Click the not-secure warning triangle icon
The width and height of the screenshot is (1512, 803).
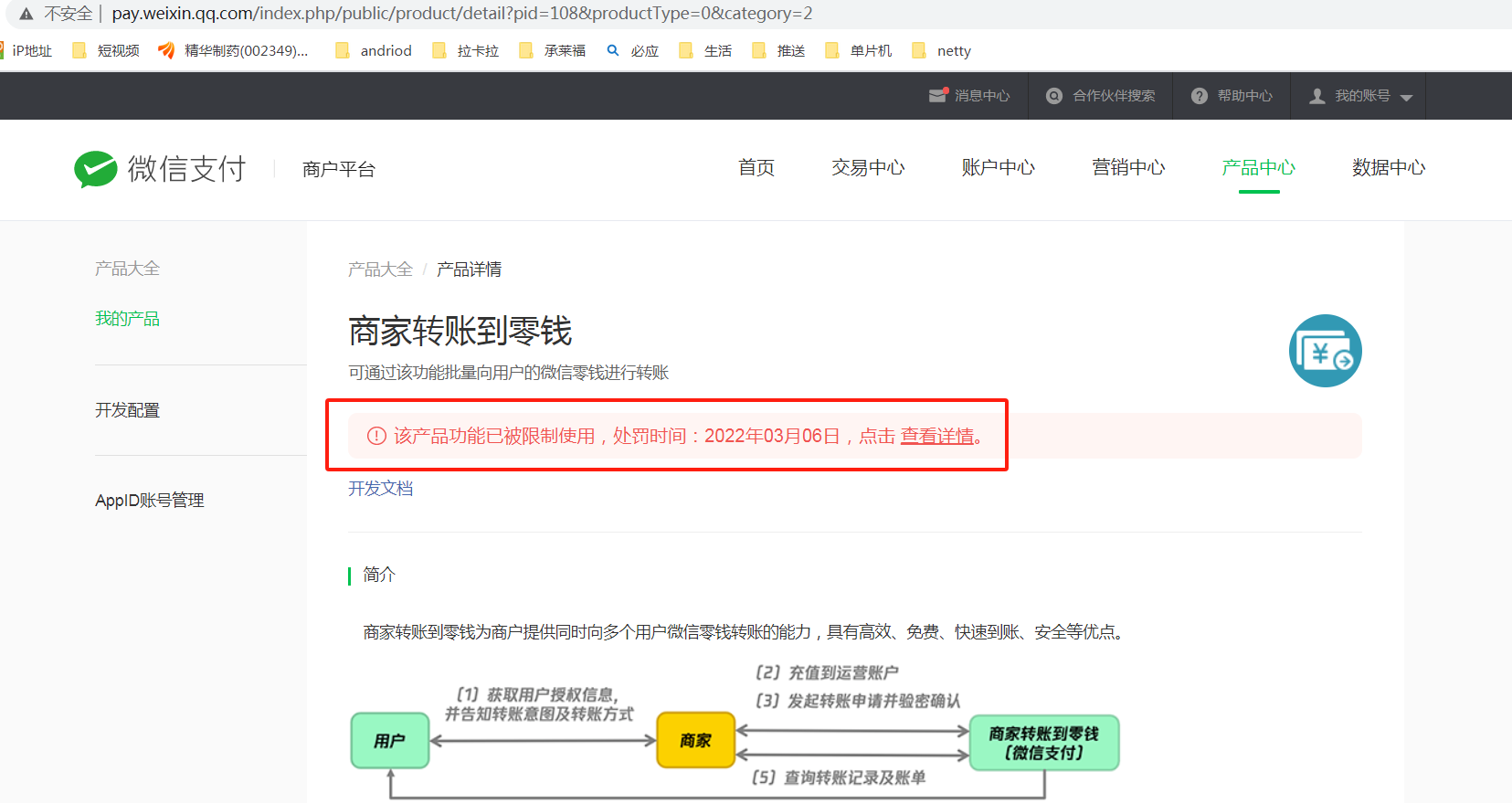click(26, 14)
